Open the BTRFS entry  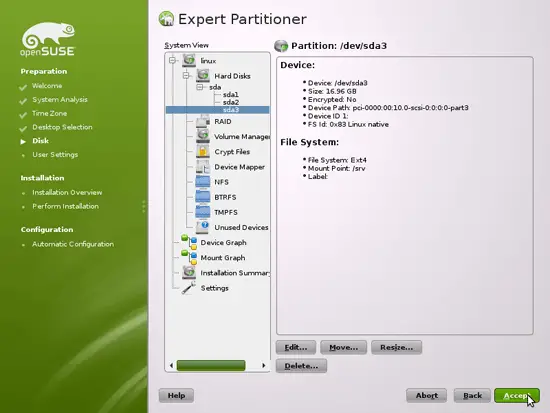point(225,197)
